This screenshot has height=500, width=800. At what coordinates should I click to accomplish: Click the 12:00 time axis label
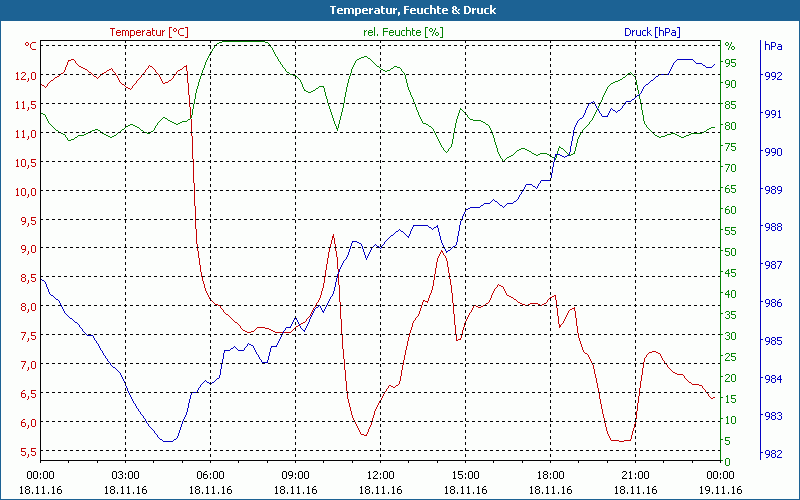pos(380,475)
